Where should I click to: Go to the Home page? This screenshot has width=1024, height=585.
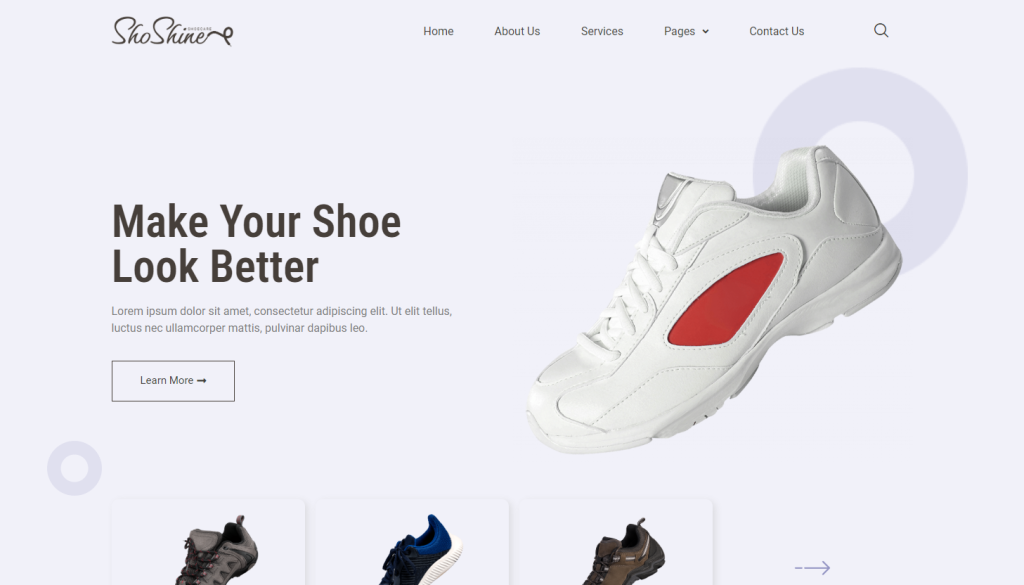click(x=438, y=31)
